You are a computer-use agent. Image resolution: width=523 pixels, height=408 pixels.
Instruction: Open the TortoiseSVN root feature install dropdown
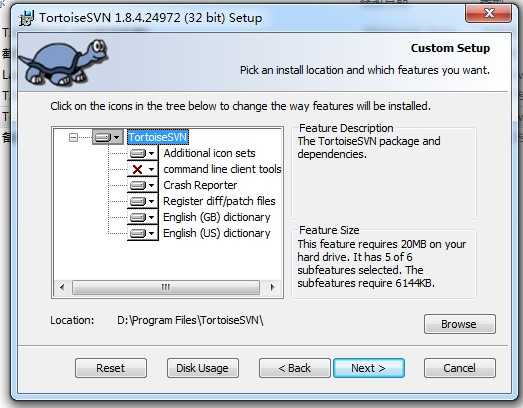[x=107, y=137]
